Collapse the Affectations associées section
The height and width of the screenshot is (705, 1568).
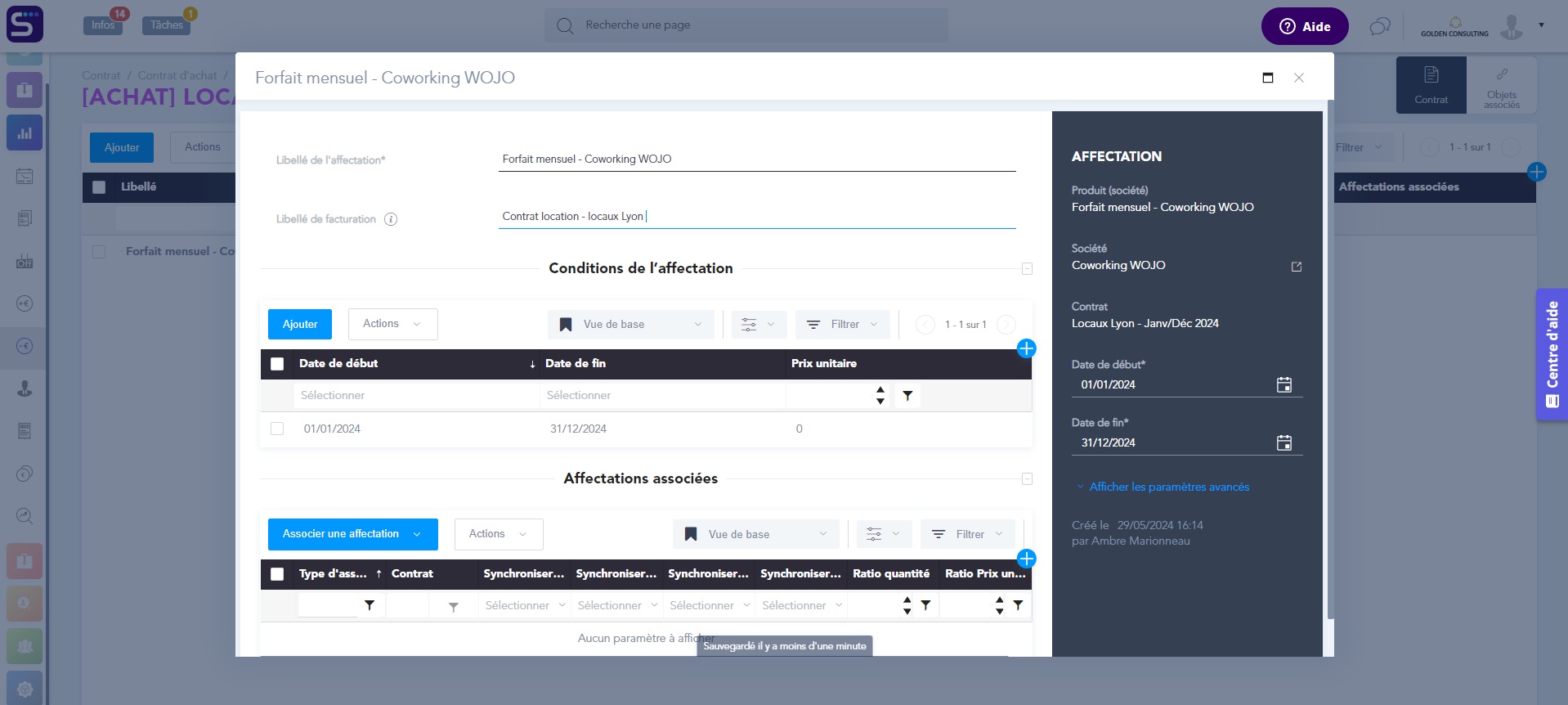(x=1027, y=479)
